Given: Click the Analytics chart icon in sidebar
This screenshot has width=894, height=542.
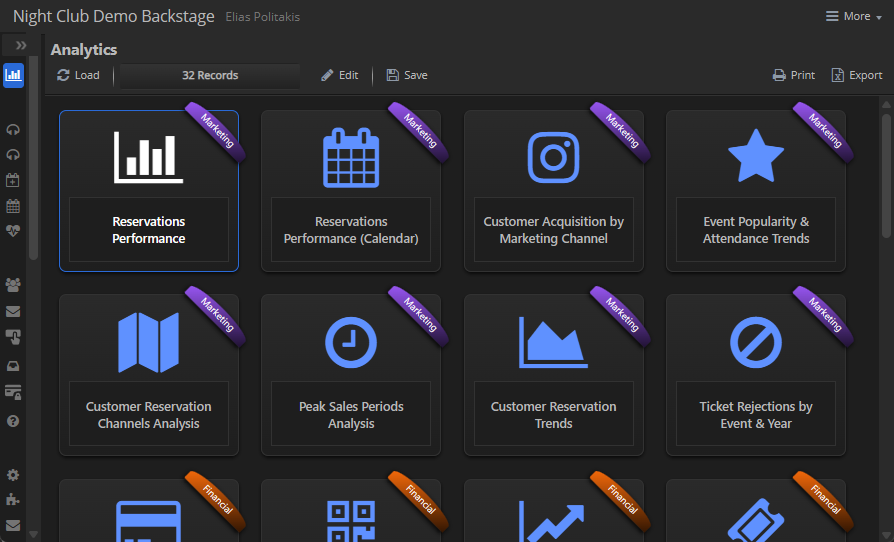Looking at the screenshot, I should tap(13, 74).
